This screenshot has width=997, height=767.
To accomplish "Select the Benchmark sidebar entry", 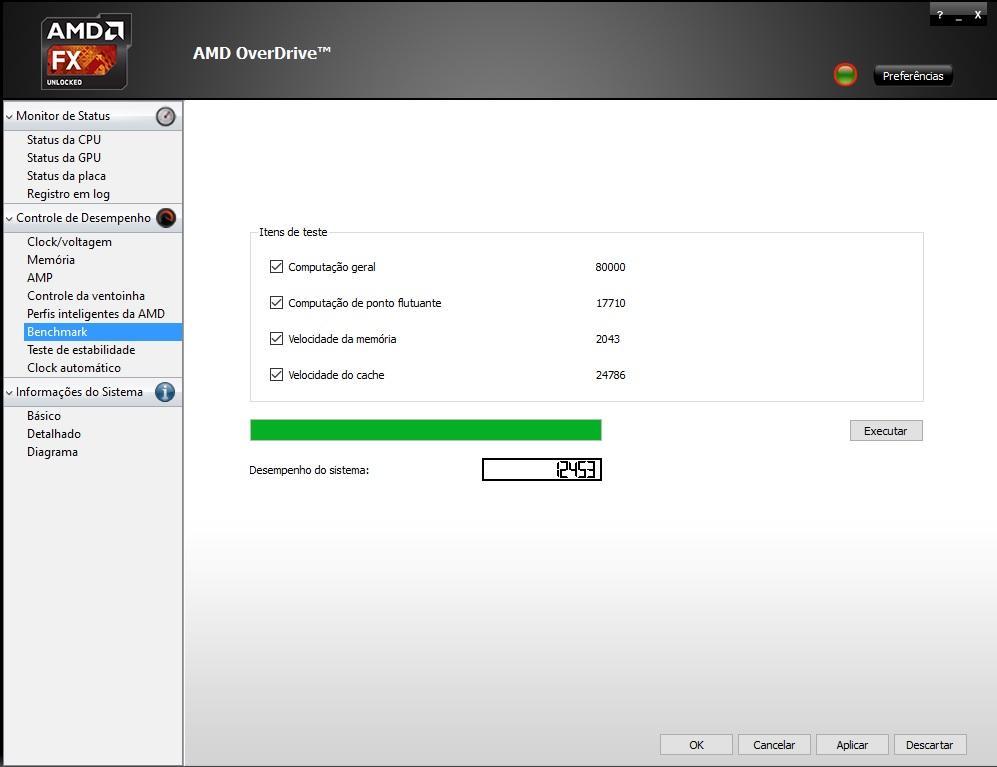I will (103, 332).
